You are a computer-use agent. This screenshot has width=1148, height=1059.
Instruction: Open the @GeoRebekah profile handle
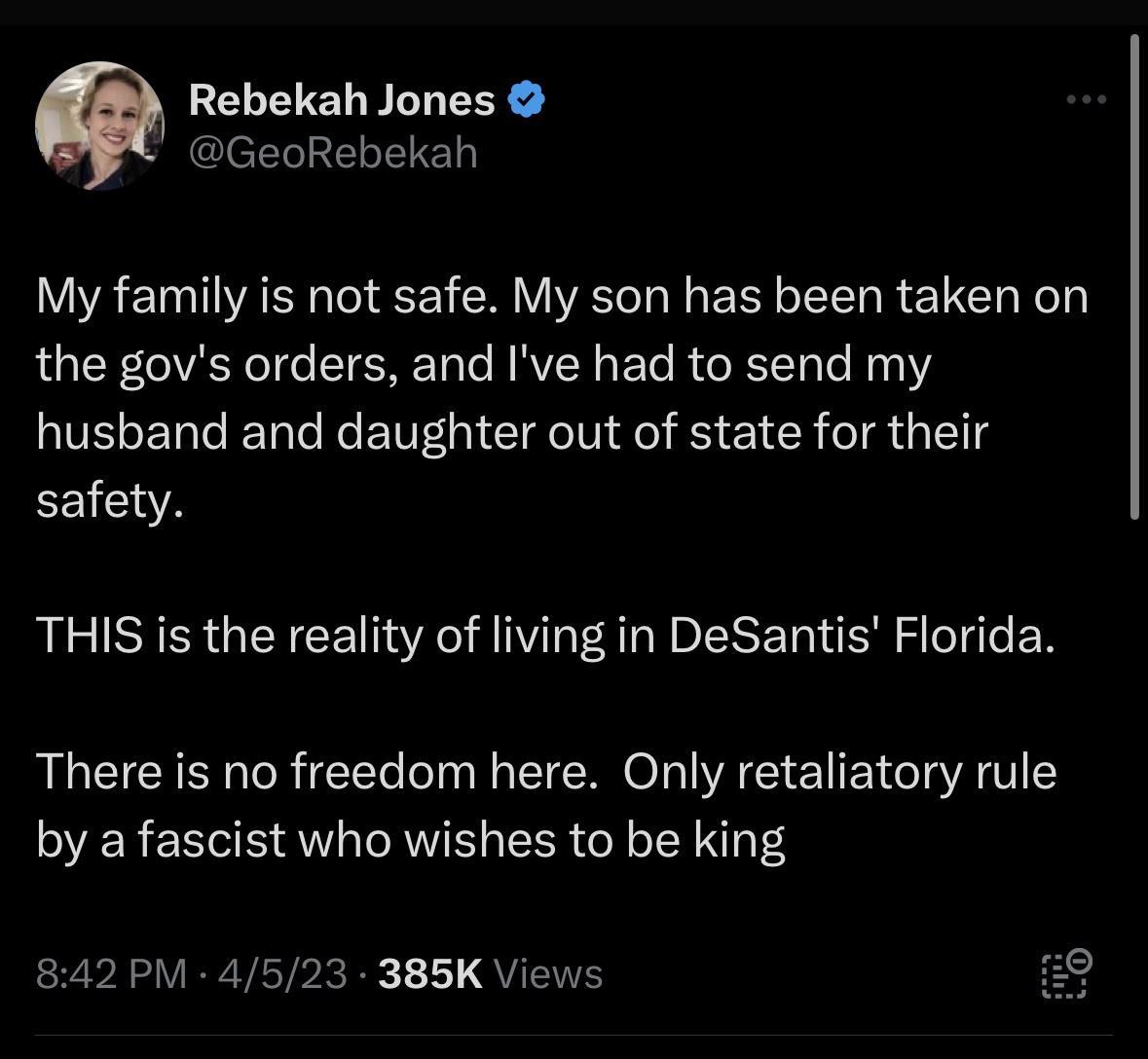(x=334, y=152)
